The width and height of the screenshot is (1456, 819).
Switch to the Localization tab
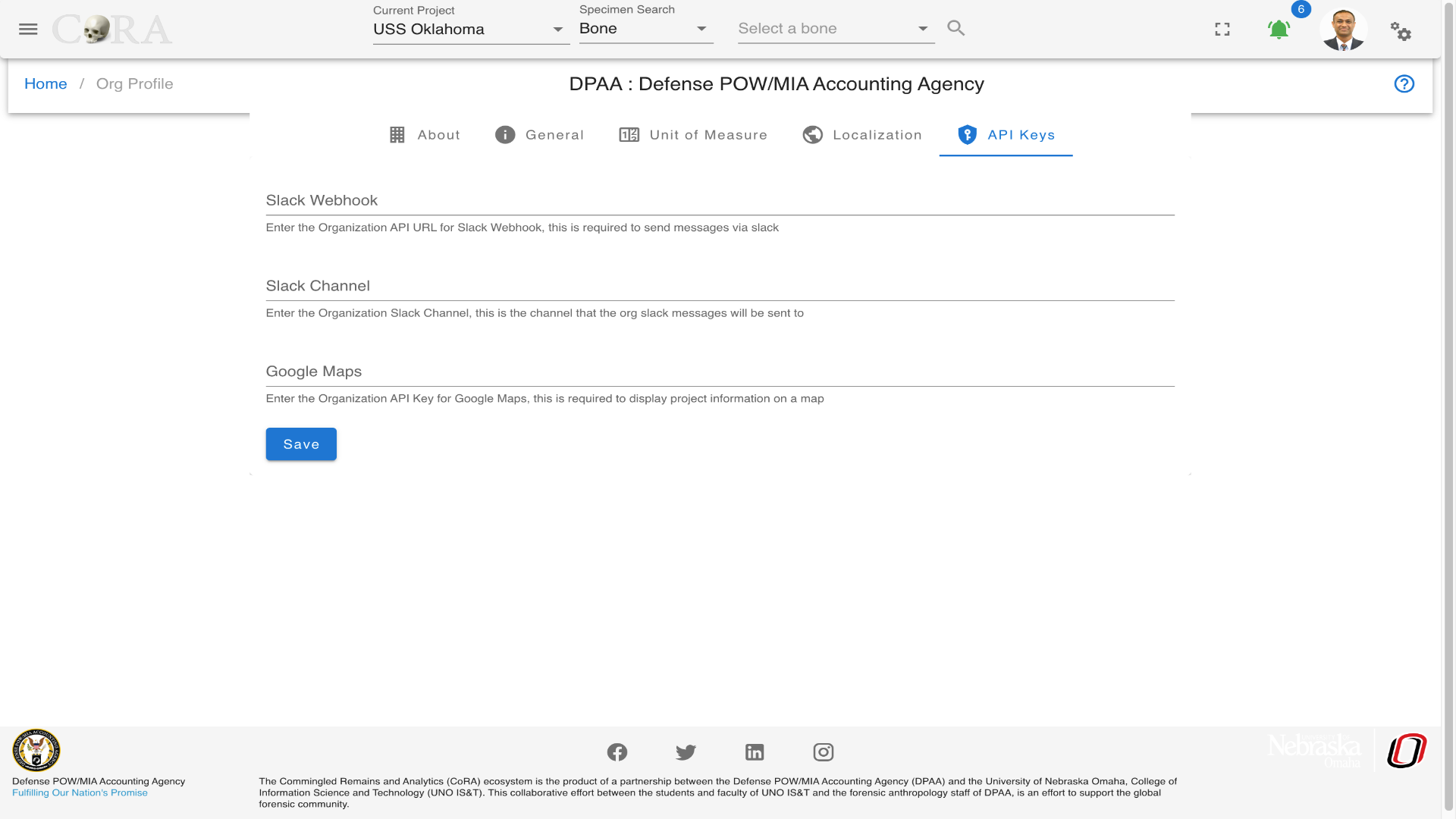[862, 135]
